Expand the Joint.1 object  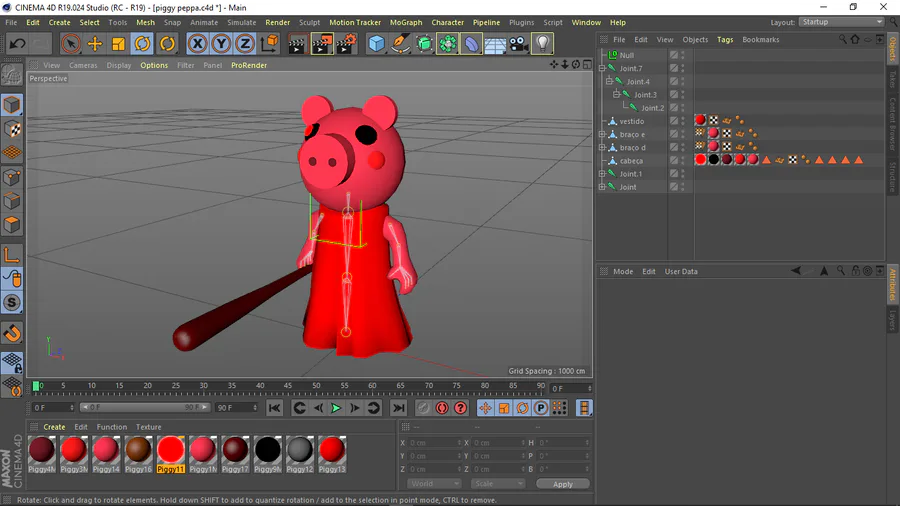pos(602,174)
